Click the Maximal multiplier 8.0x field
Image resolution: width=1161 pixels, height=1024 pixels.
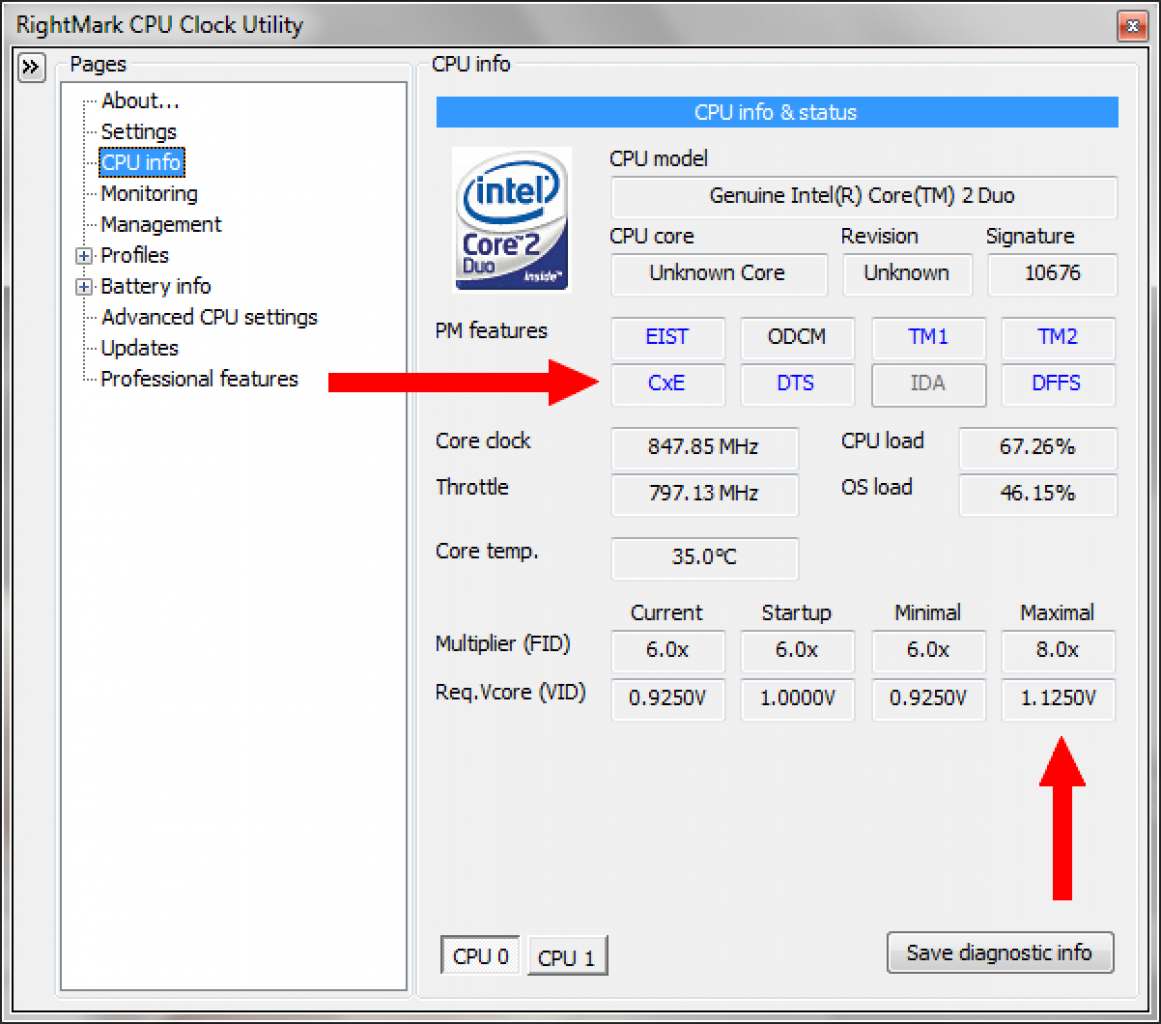[1057, 651]
